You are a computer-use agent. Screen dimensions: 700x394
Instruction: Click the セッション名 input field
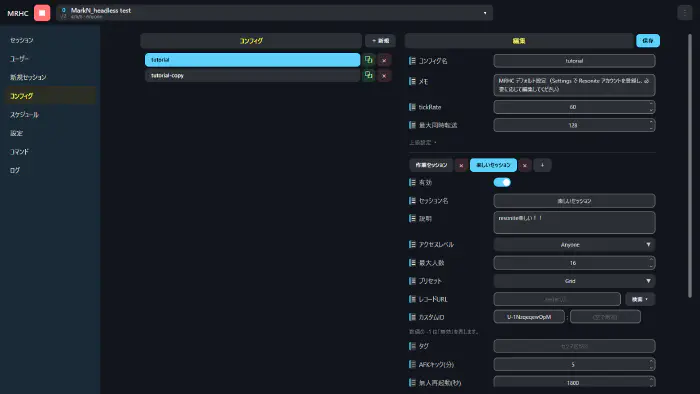tap(574, 201)
